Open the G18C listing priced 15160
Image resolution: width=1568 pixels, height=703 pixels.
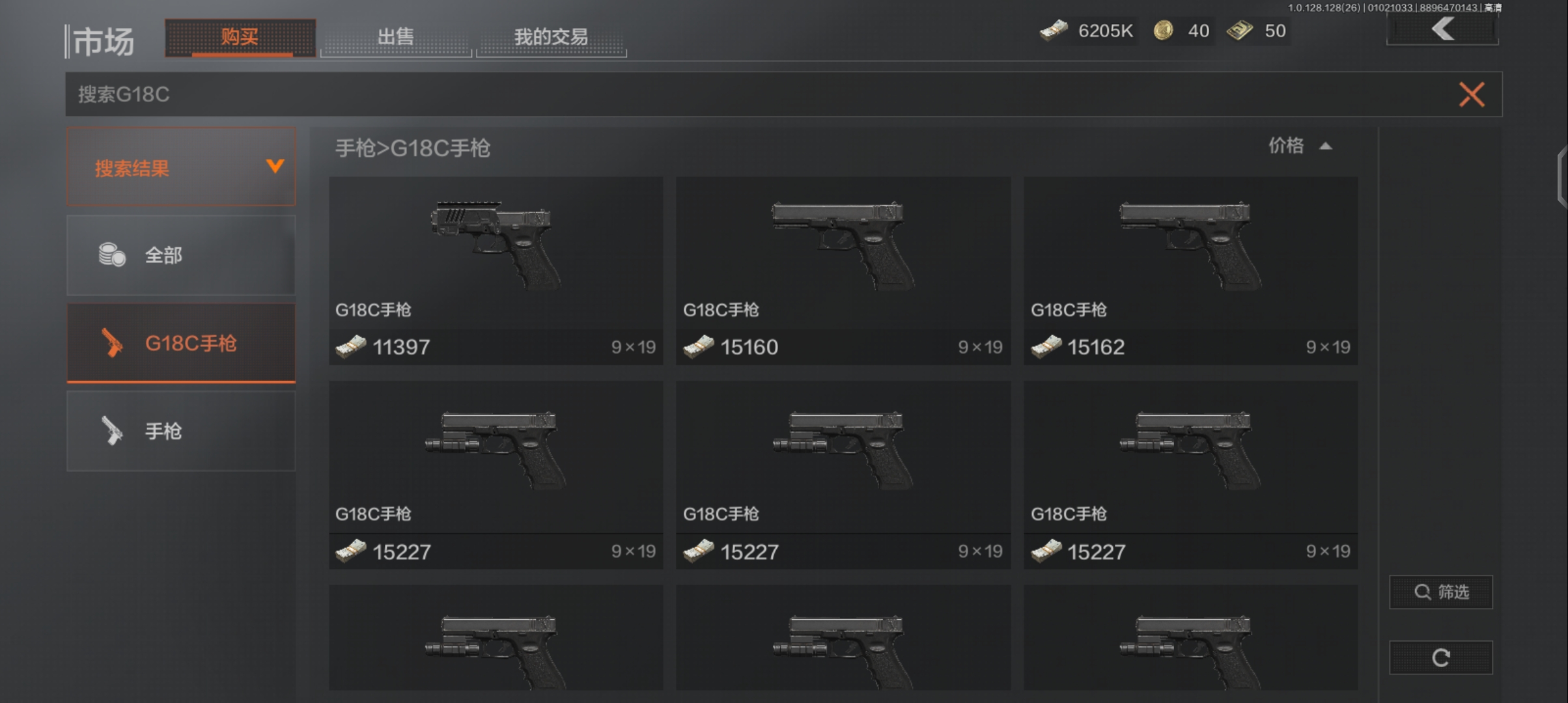pyautogui.click(x=843, y=270)
